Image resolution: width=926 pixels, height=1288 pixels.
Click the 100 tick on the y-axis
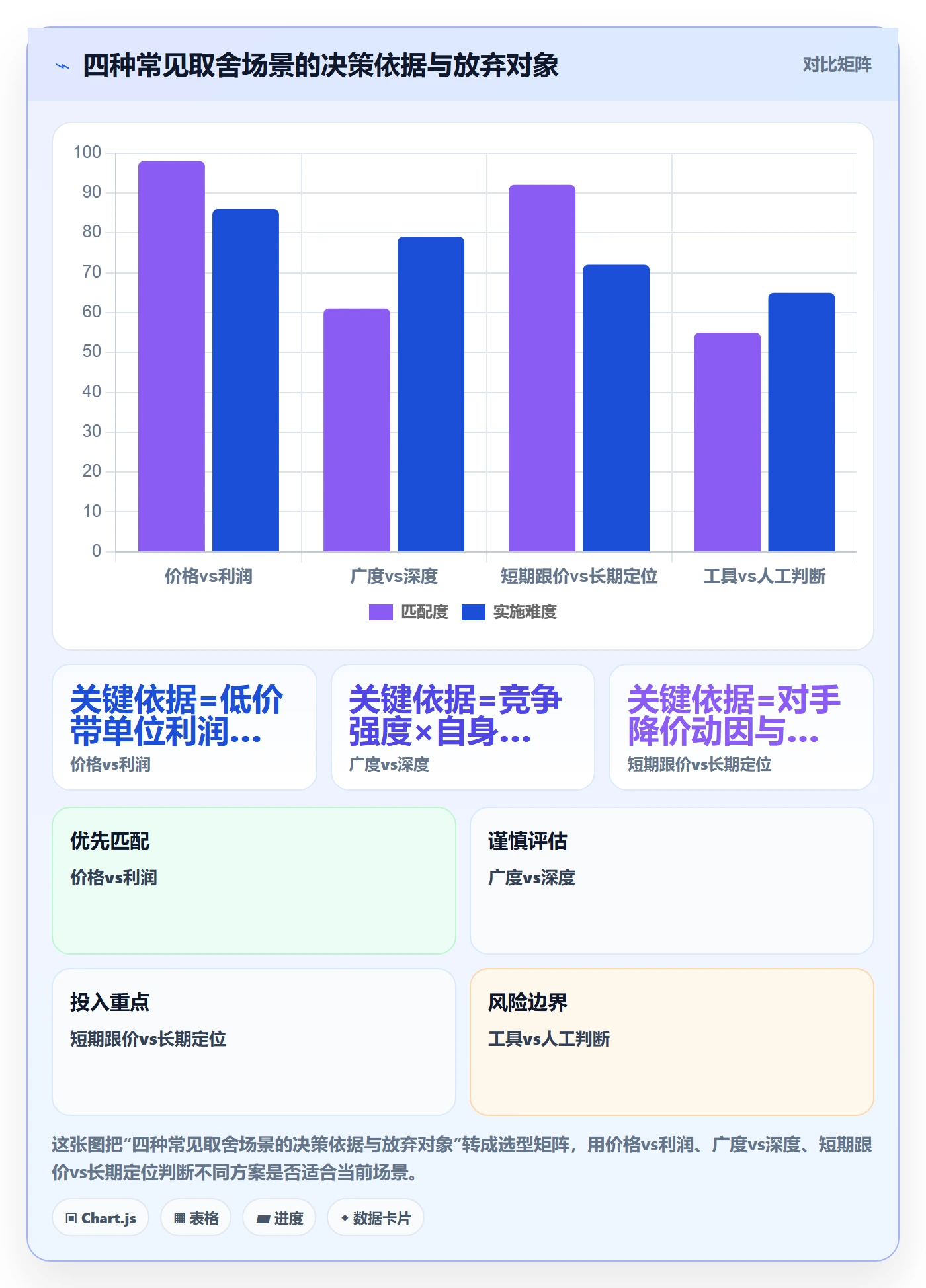pos(87,153)
